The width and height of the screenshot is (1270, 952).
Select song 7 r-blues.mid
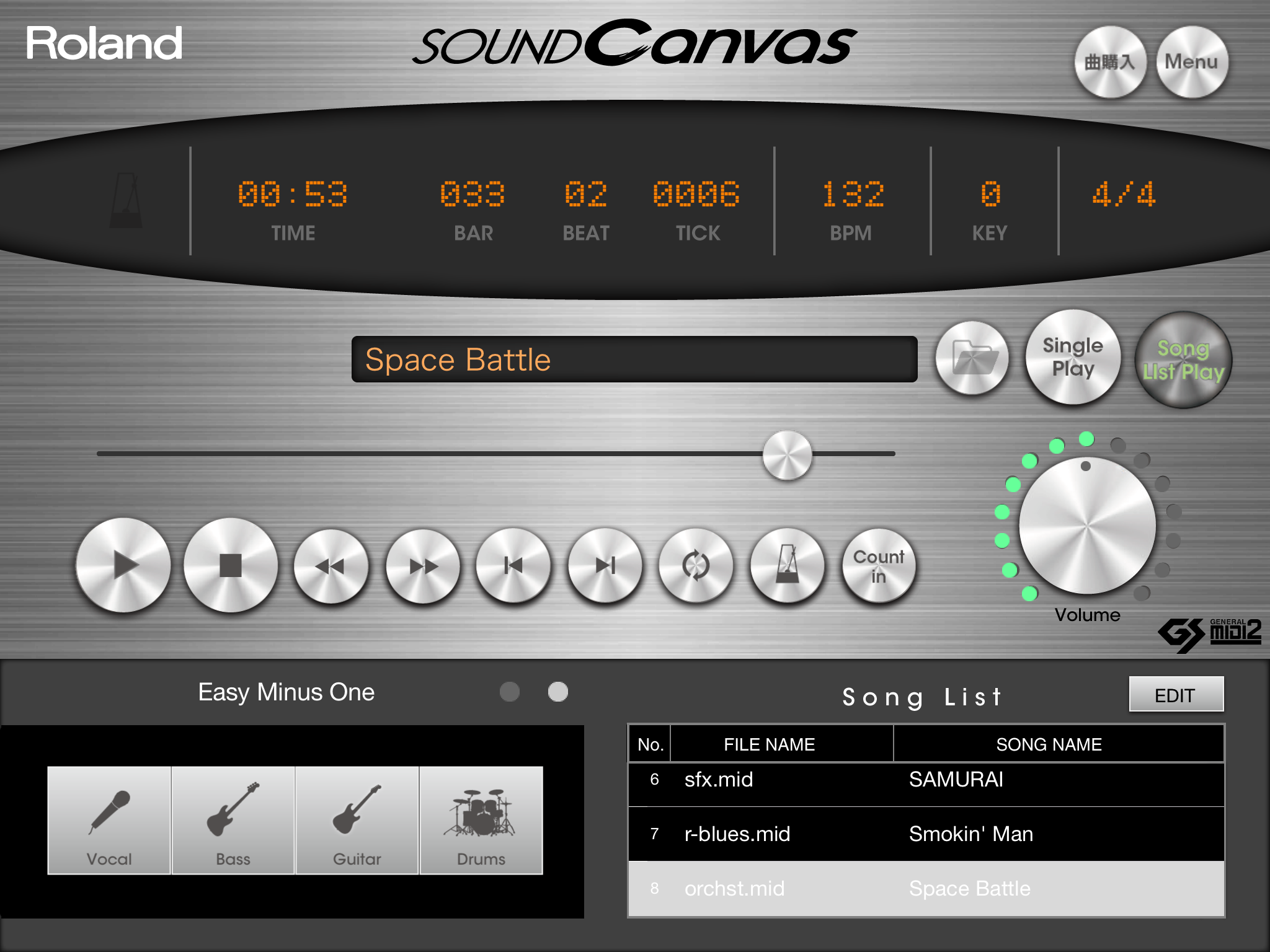926,834
